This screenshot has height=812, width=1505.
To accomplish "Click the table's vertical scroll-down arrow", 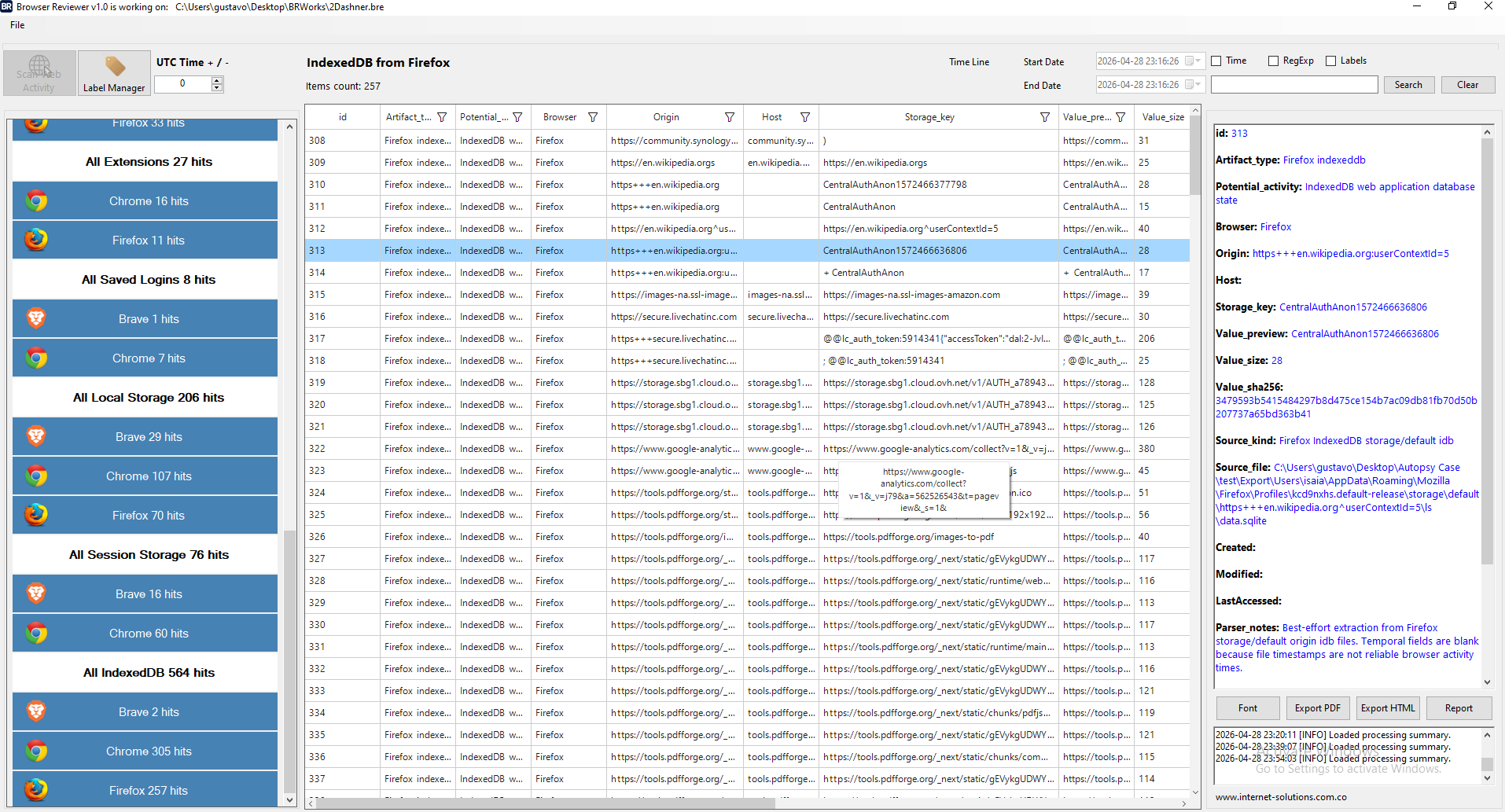I will pyautogui.click(x=1196, y=792).
